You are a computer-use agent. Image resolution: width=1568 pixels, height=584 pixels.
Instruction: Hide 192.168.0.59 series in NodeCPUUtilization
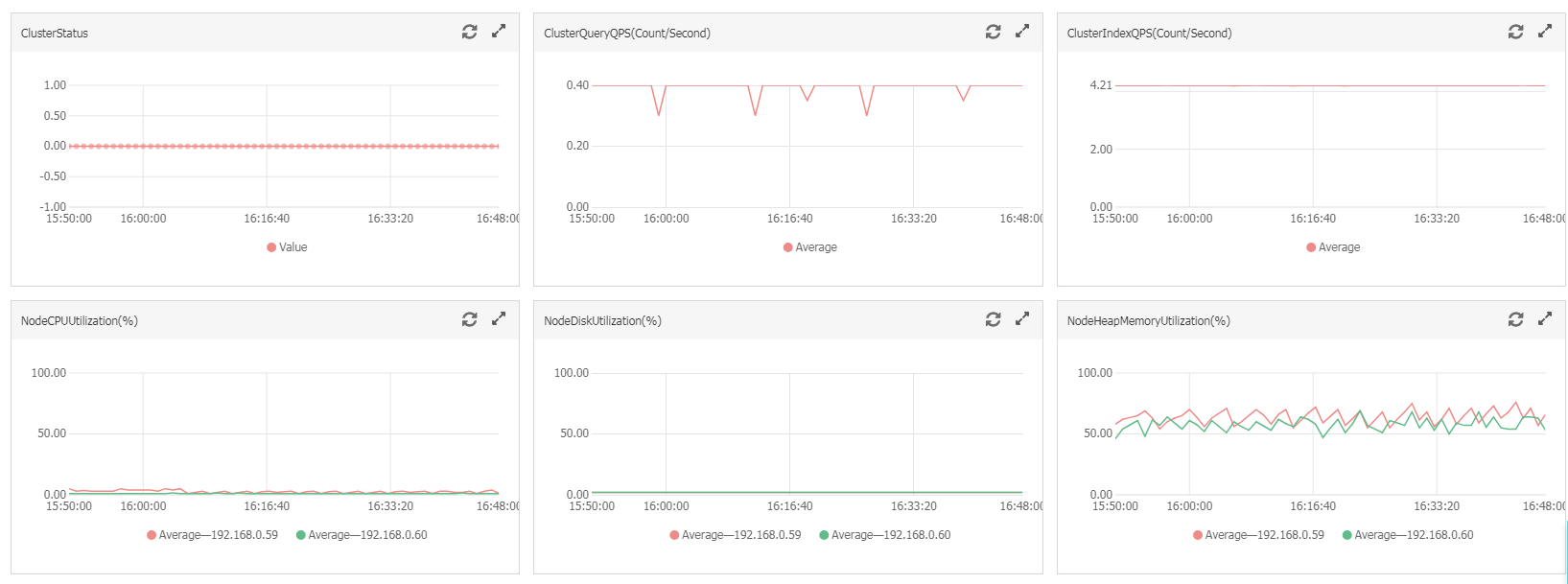[213, 535]
